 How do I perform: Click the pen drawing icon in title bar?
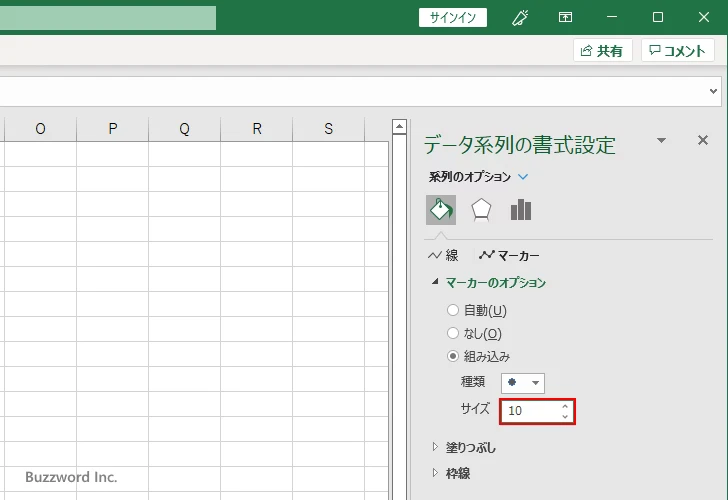tap(520, 17)
